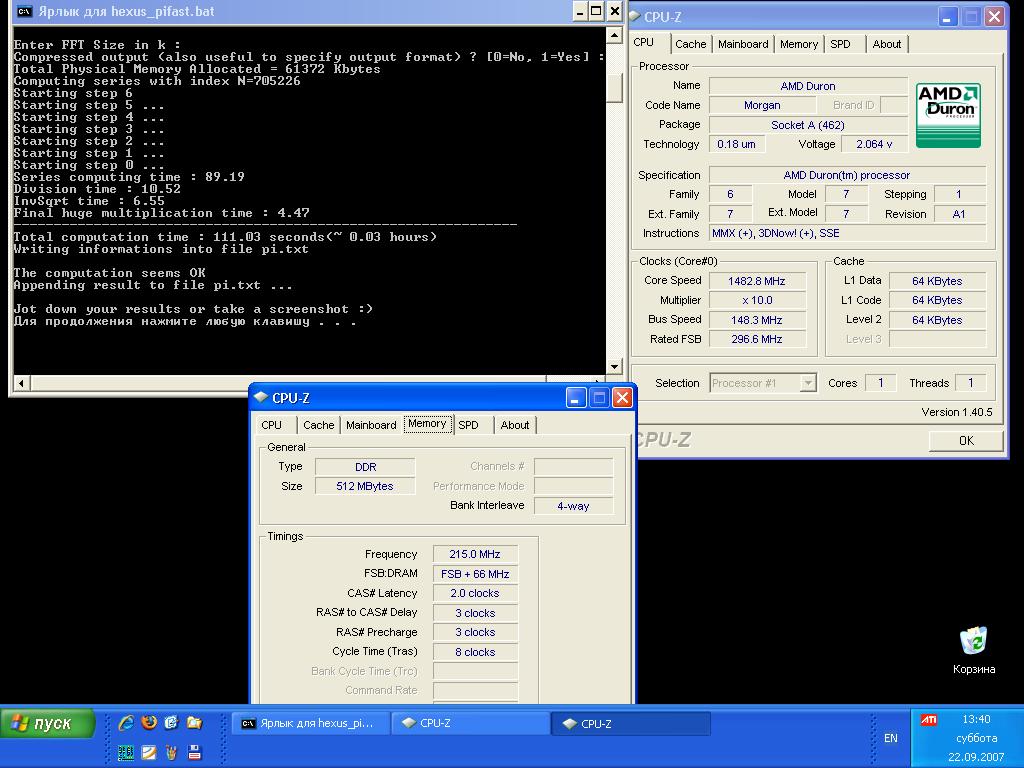Click the Specification field AMD Duron(tm) processor
1024x768 pixels.
tap(847, 175)
